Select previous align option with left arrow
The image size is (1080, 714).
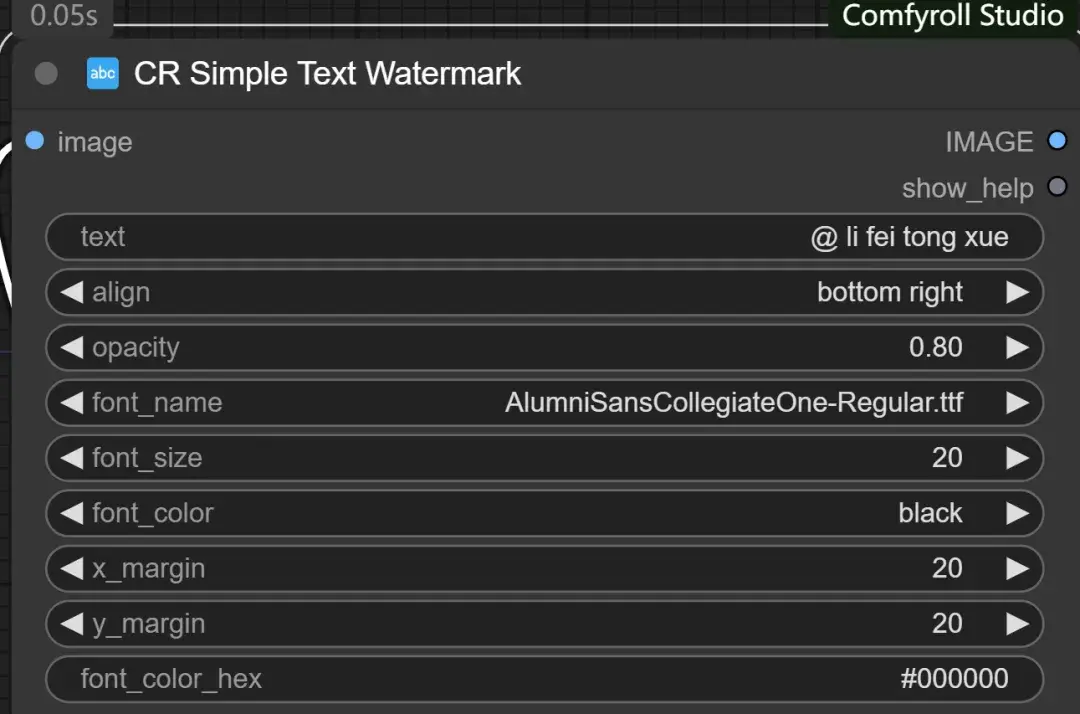pos(72,292)
